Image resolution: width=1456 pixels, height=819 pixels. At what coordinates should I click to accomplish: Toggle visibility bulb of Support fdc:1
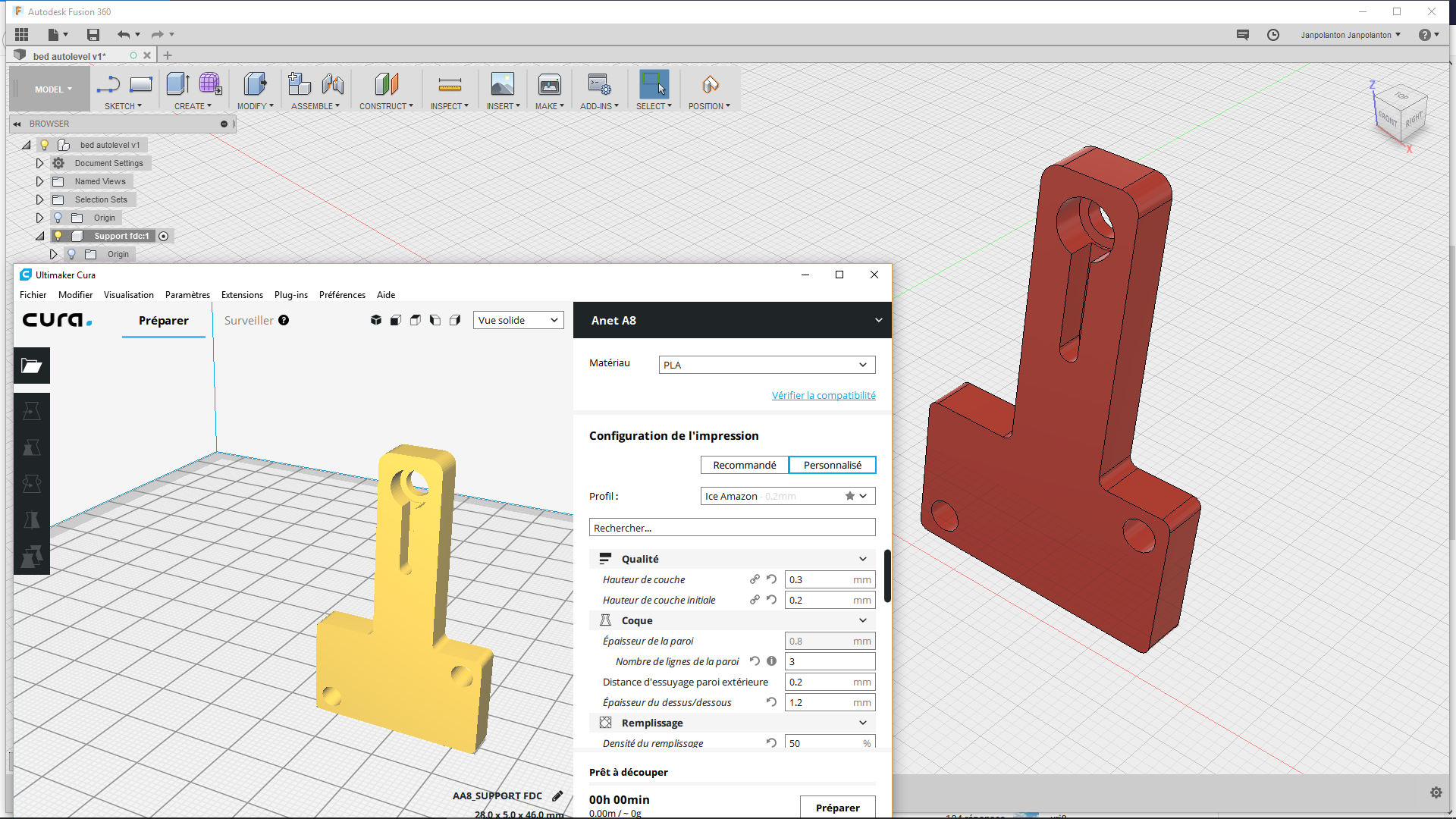click(58, 236)
